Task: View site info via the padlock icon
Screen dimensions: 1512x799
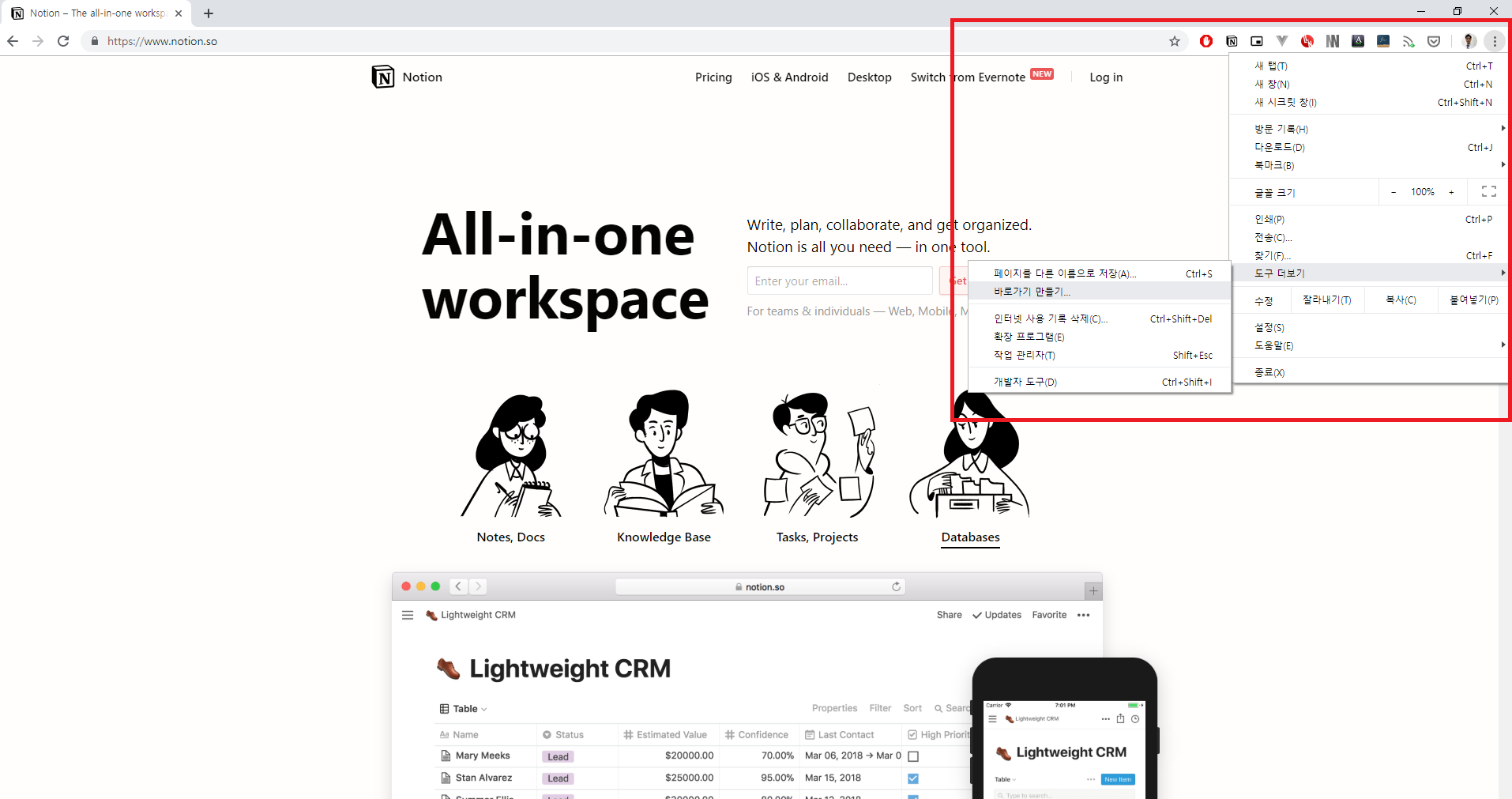Action: click(95, 41)
